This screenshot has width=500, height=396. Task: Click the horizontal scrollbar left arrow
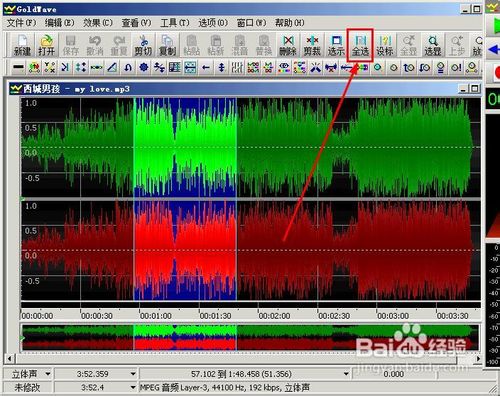pos(9,359)
